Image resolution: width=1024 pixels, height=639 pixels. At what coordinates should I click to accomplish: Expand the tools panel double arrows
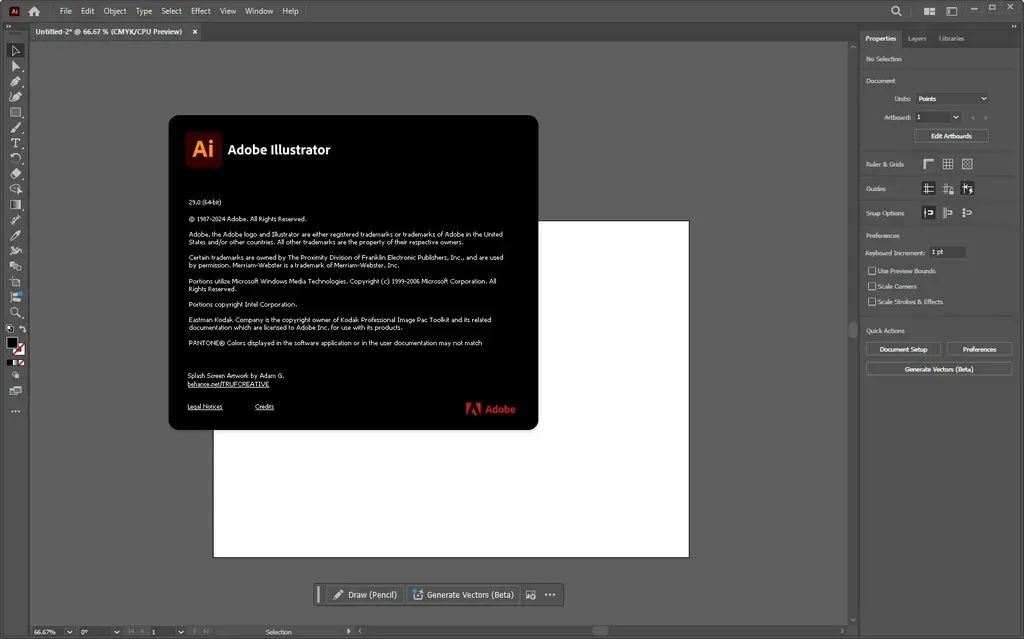8,26
